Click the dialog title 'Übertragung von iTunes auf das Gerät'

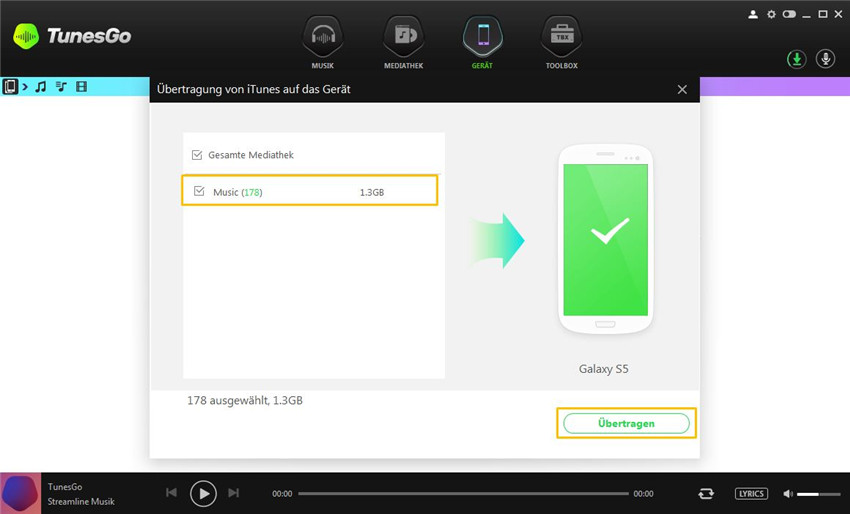click(x=254, y=89)
